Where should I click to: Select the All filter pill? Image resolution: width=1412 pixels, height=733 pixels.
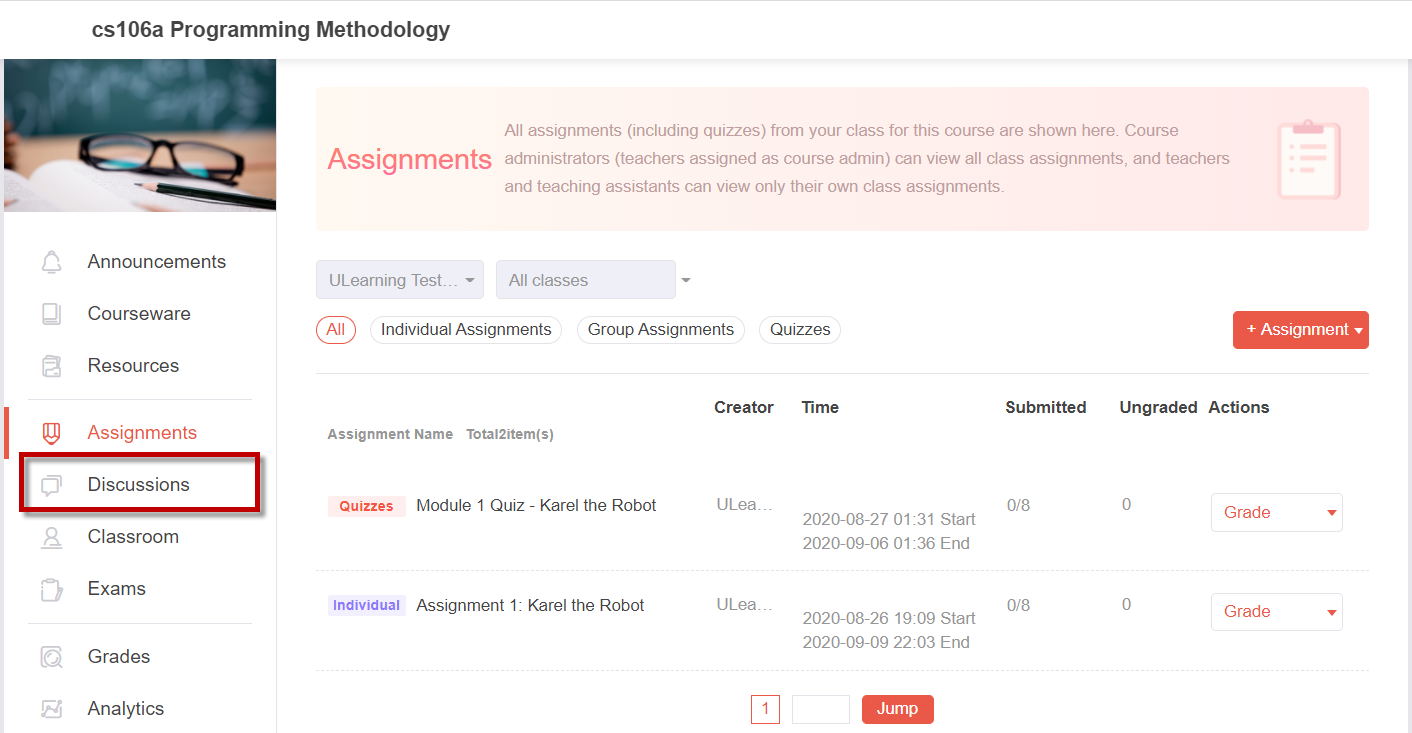tap(336, 330)
